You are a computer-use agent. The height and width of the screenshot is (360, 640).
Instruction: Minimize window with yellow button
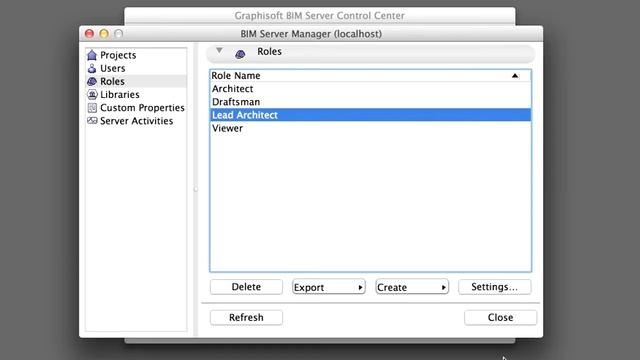point(104,33)
